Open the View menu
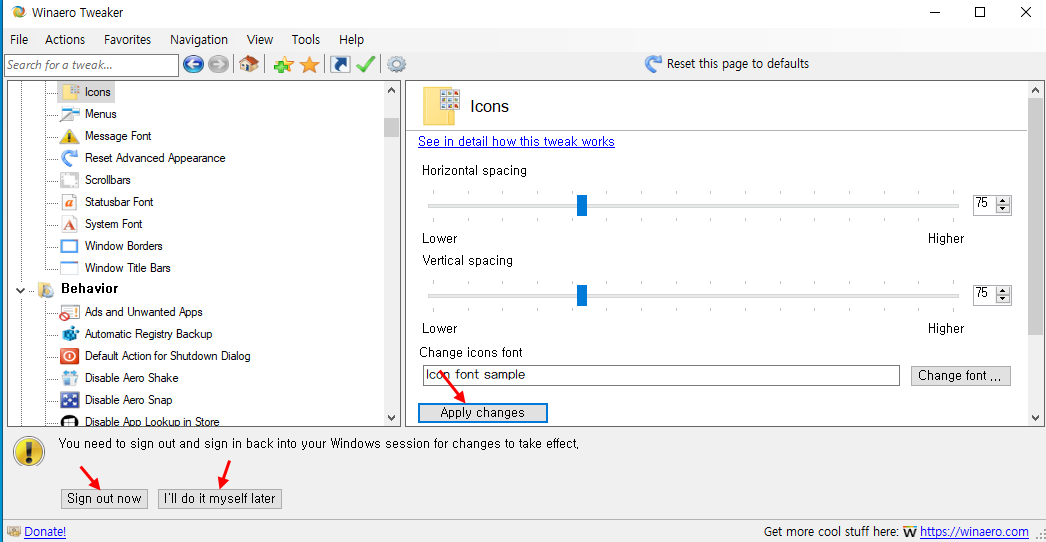The width and height of the screenshot is (1046, 542). pos(259,39)
